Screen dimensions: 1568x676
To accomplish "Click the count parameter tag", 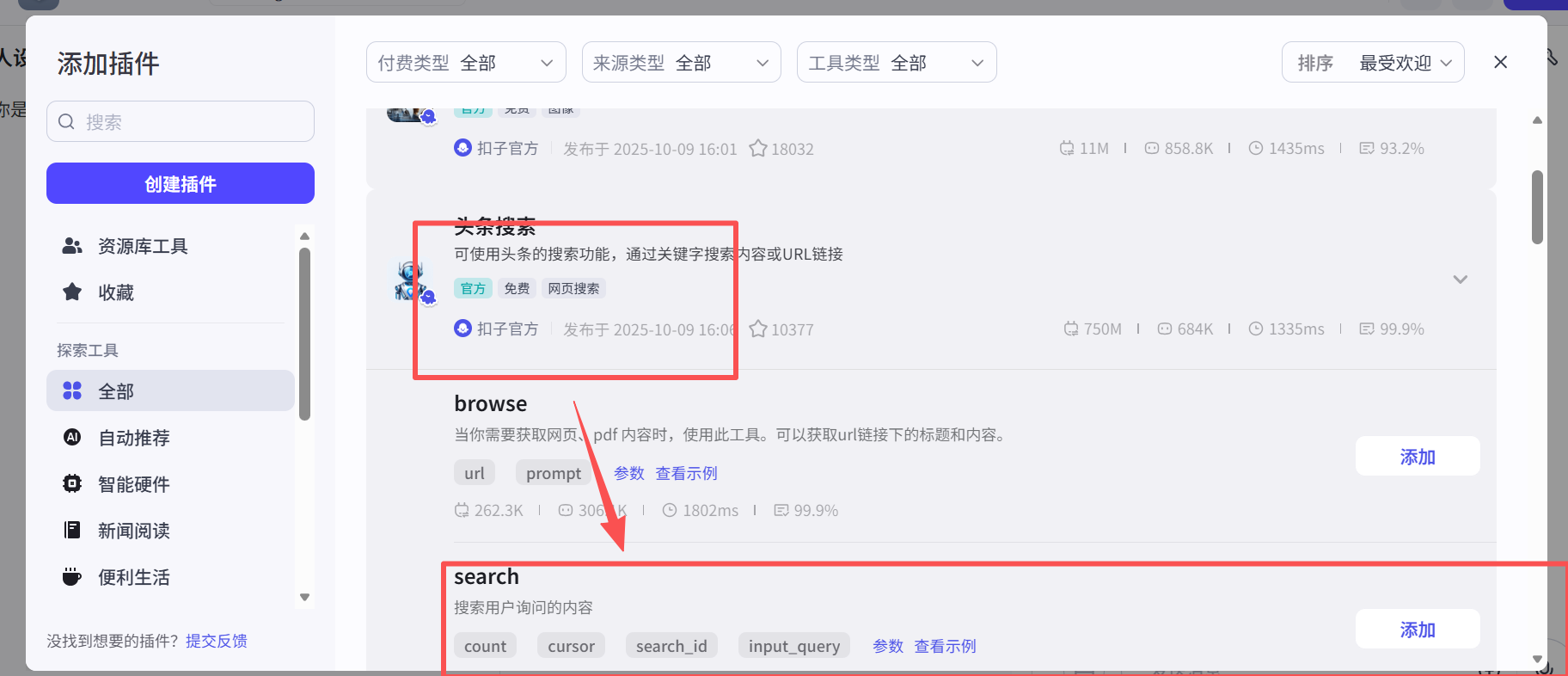I will coord(486,646).
